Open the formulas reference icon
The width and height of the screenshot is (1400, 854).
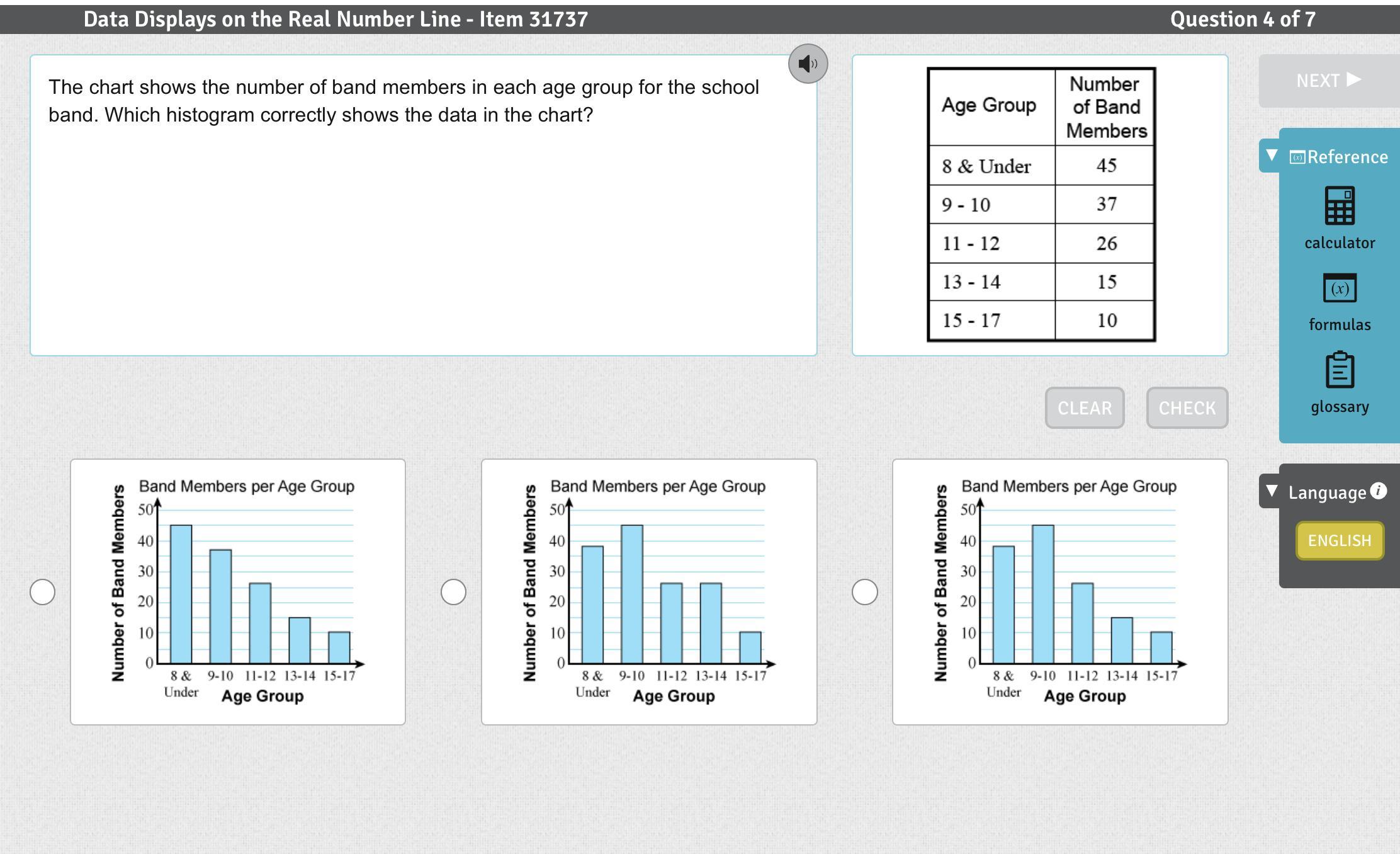tap(1339, 288)
